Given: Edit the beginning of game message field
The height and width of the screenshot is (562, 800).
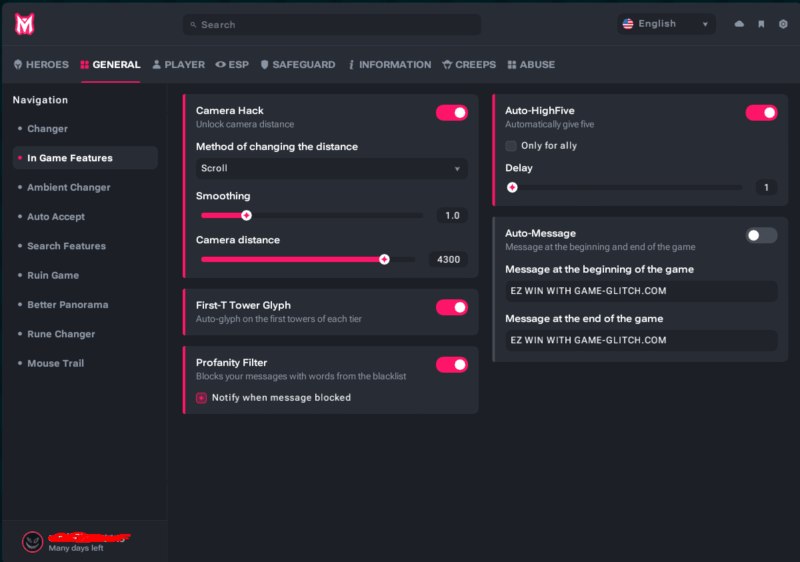Looking at the screenshot, I should pos(641,291).
